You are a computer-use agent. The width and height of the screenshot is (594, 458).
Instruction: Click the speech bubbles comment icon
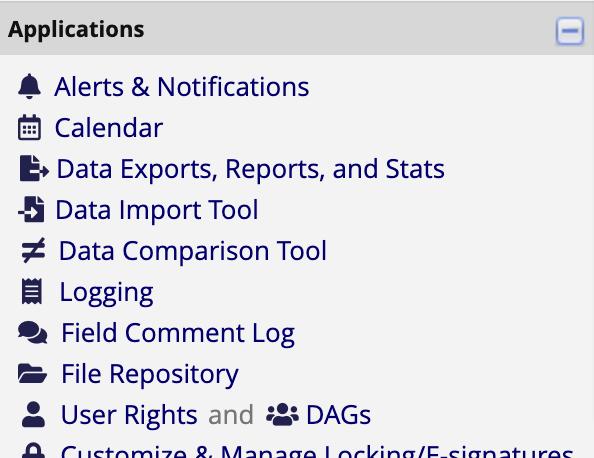33,332
